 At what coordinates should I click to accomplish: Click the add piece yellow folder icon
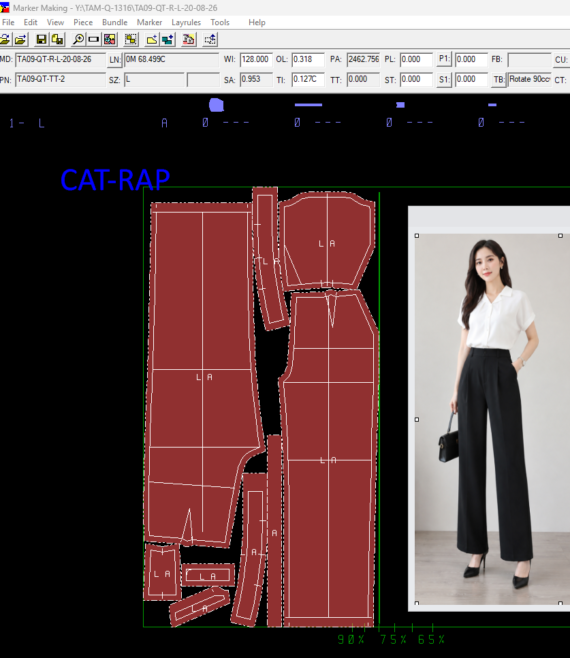(x=152, y=39)
